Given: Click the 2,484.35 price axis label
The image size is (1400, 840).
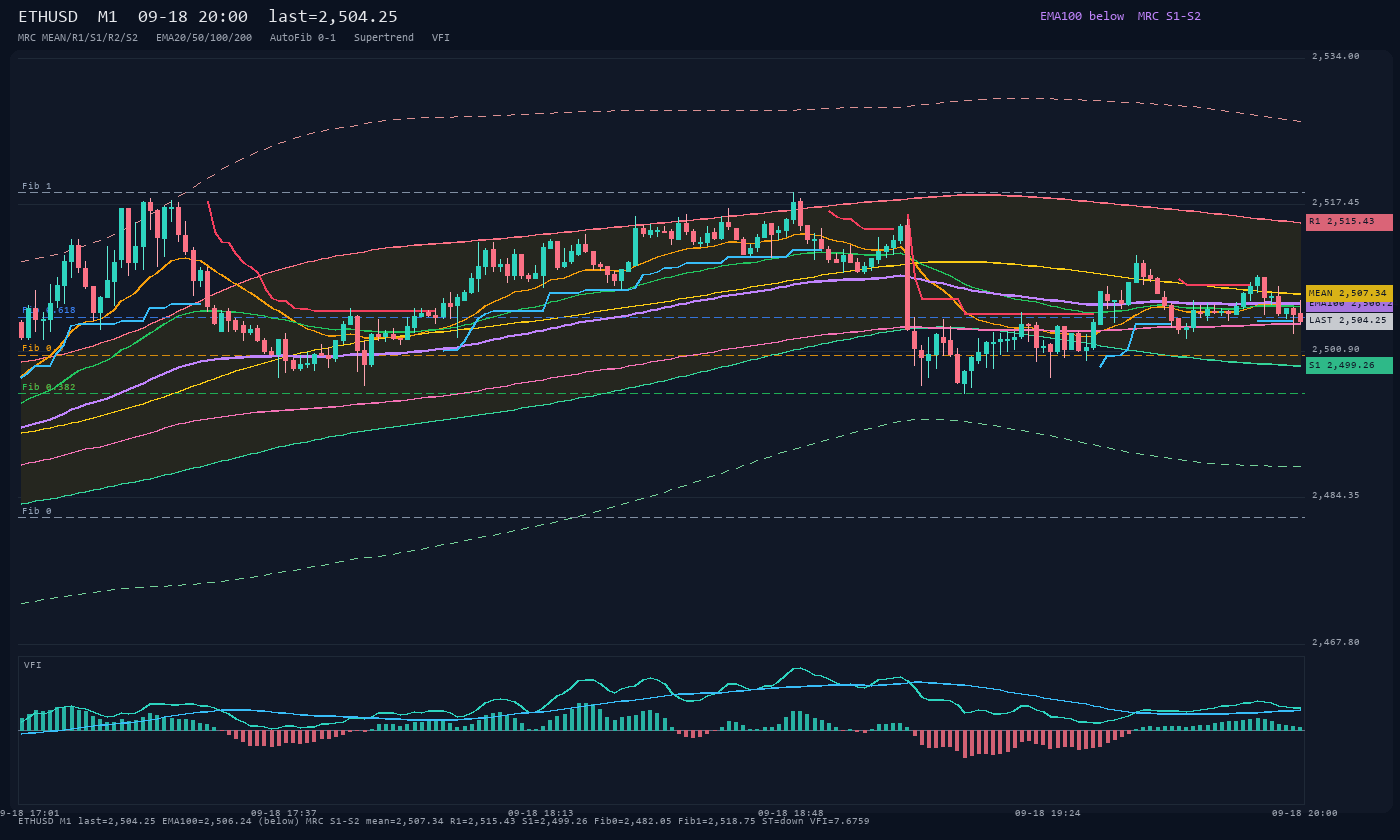Looking at the screenshot, I should pos(1335,495).
